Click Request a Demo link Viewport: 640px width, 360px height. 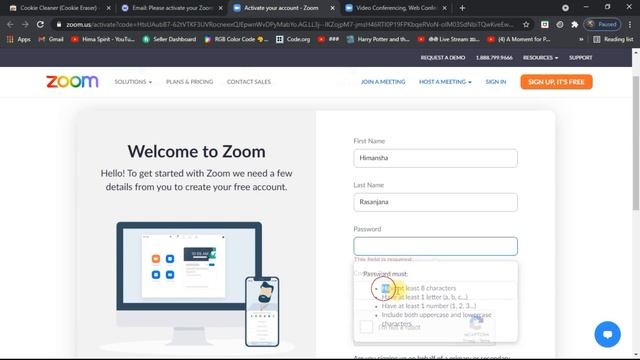(443, 58)
